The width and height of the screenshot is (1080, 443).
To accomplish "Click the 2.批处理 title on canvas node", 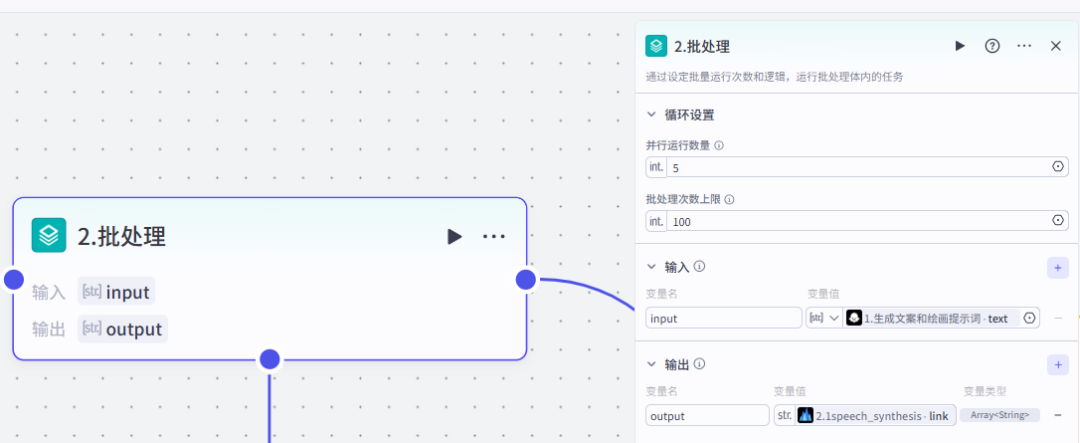I will 122,236.
